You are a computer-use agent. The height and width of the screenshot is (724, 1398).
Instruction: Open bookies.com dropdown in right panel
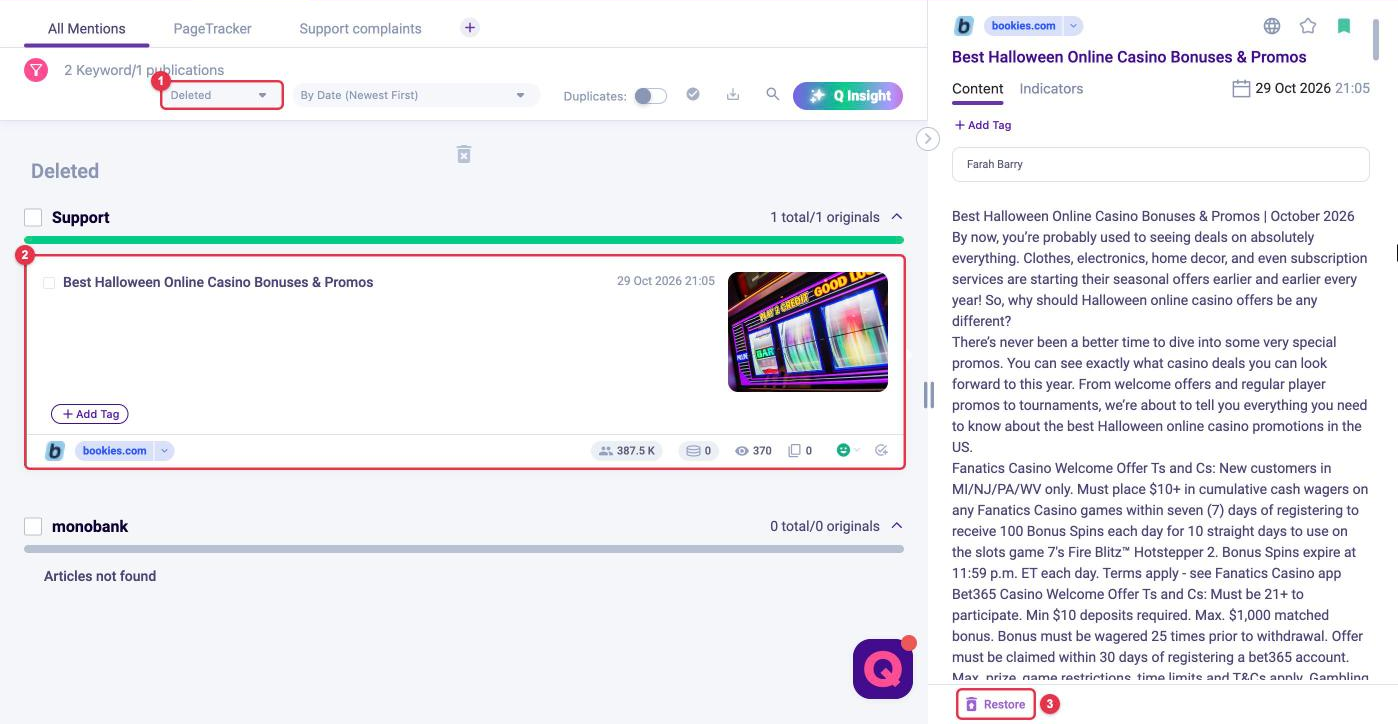point(1073,26)
